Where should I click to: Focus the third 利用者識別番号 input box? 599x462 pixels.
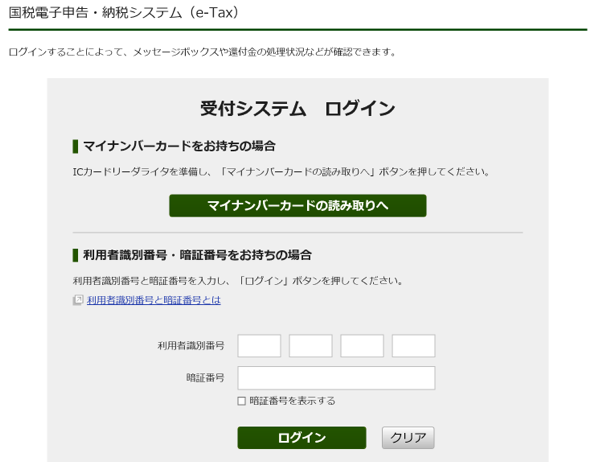tap(362, 346)
